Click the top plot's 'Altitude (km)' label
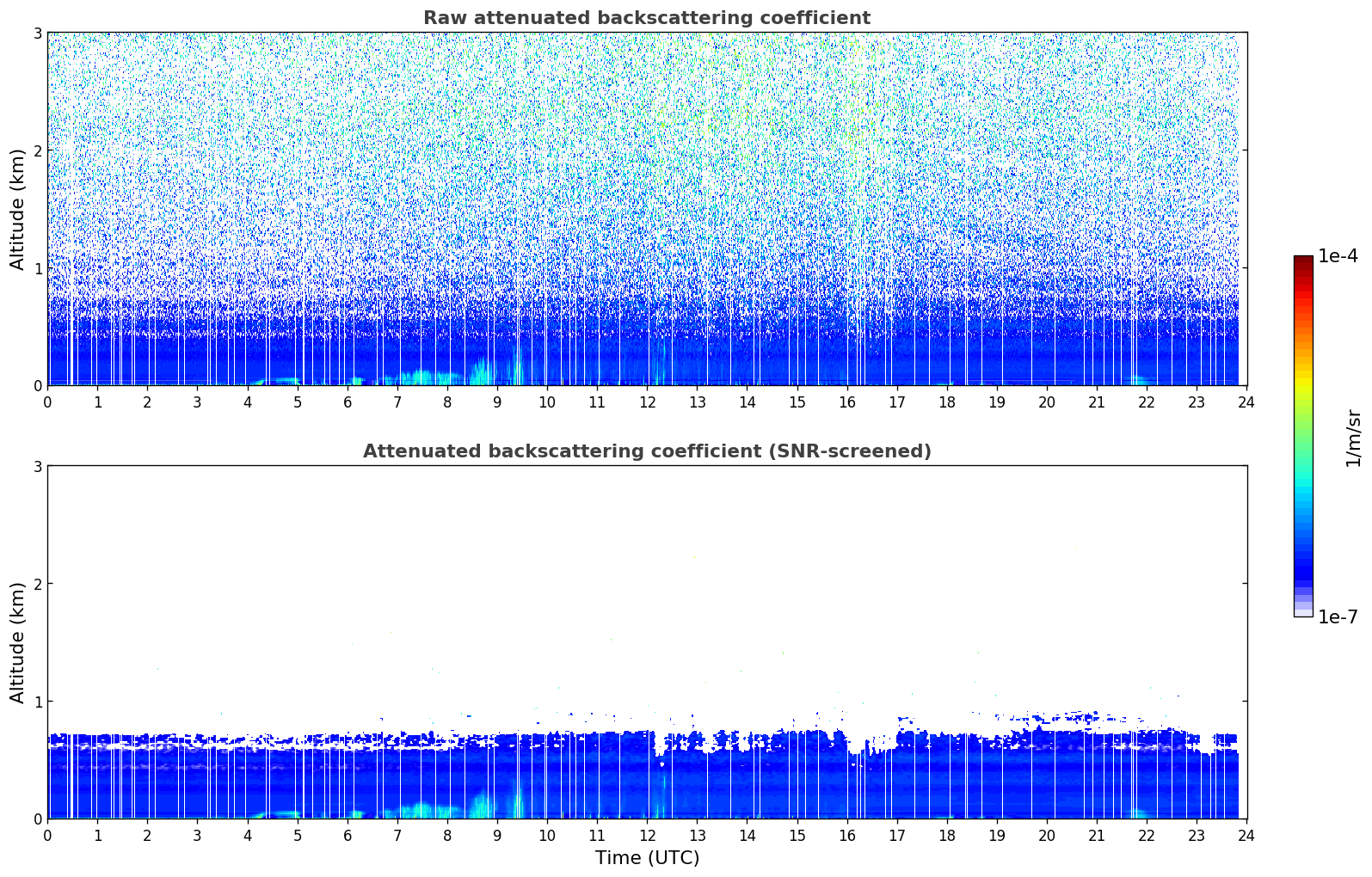The image size is (1372, 877). tap(18, 209)
